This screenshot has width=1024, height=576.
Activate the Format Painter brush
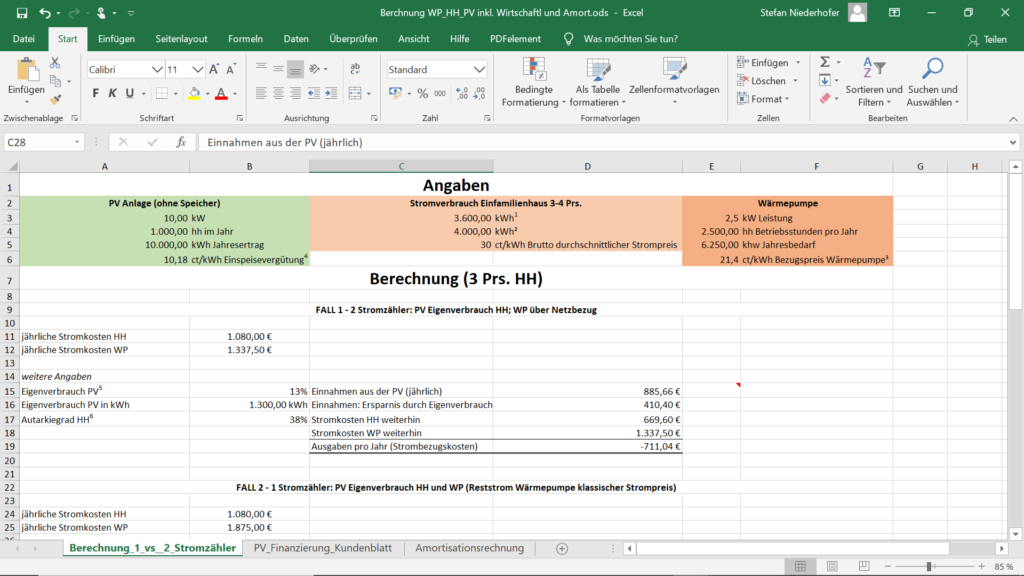click(x=56, y=99)
